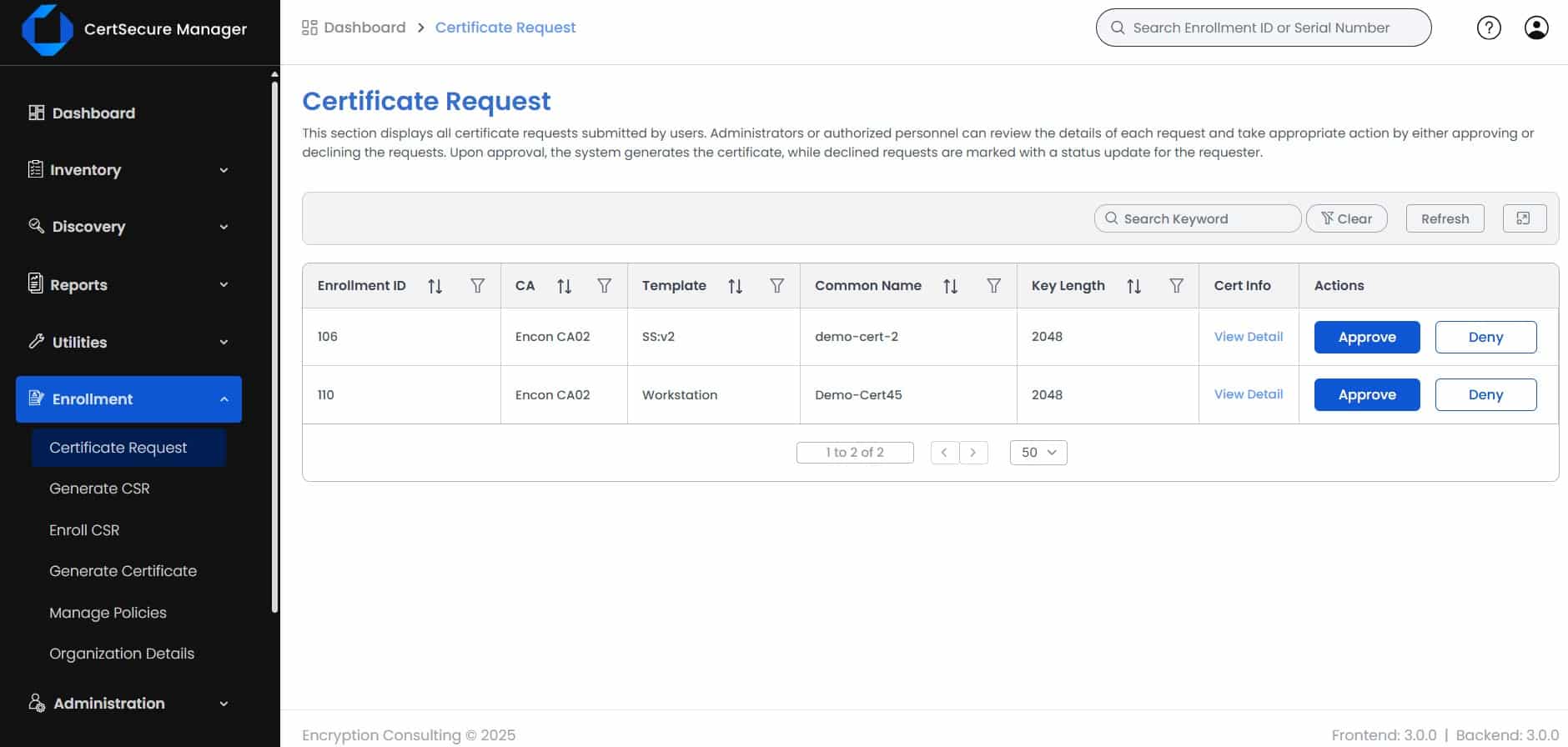Approve enrollment request 106
This screenshot has width=1568, height=747.
coord(1366,337)
